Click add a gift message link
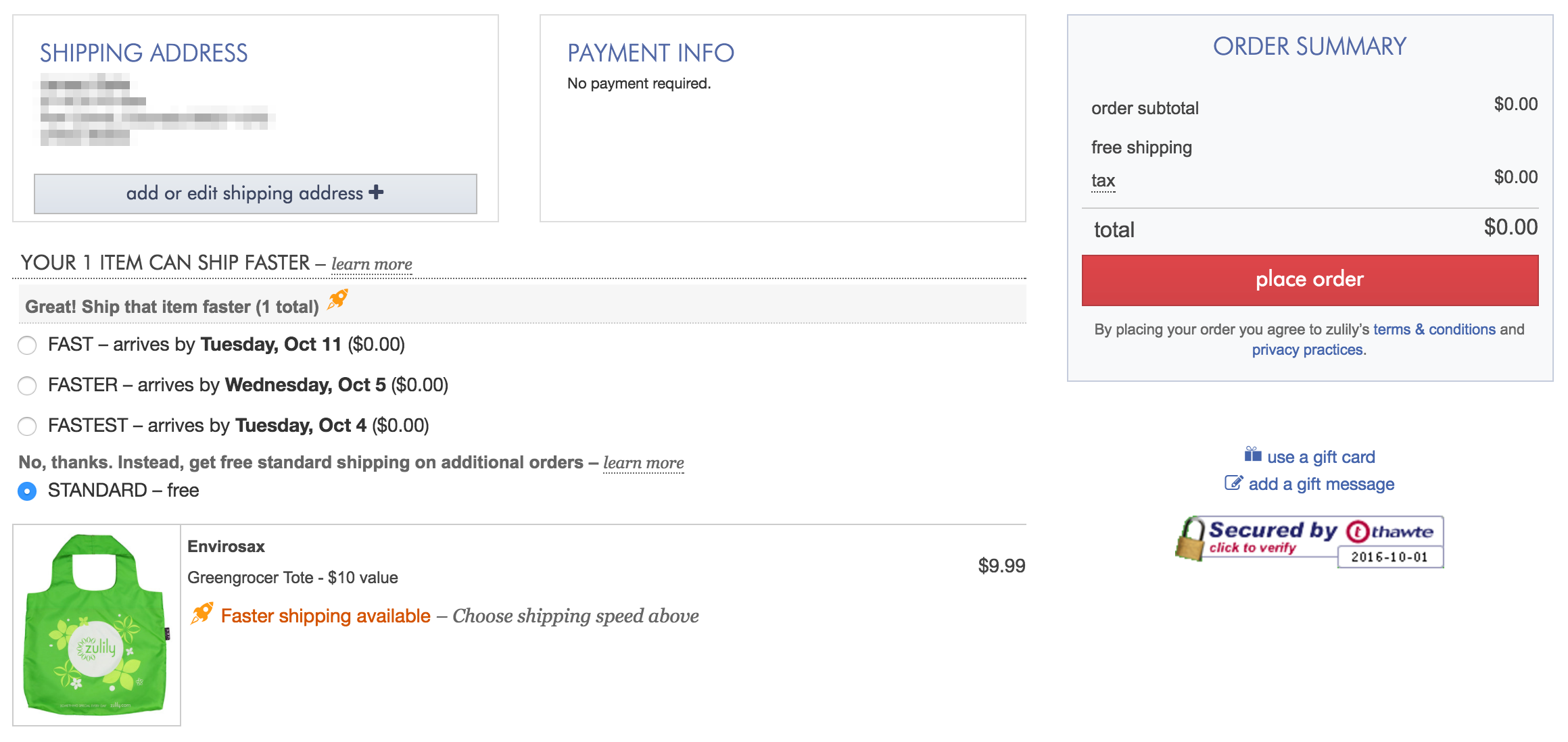This screenshot has width=1568, height=742. (x=1321, y=484)
